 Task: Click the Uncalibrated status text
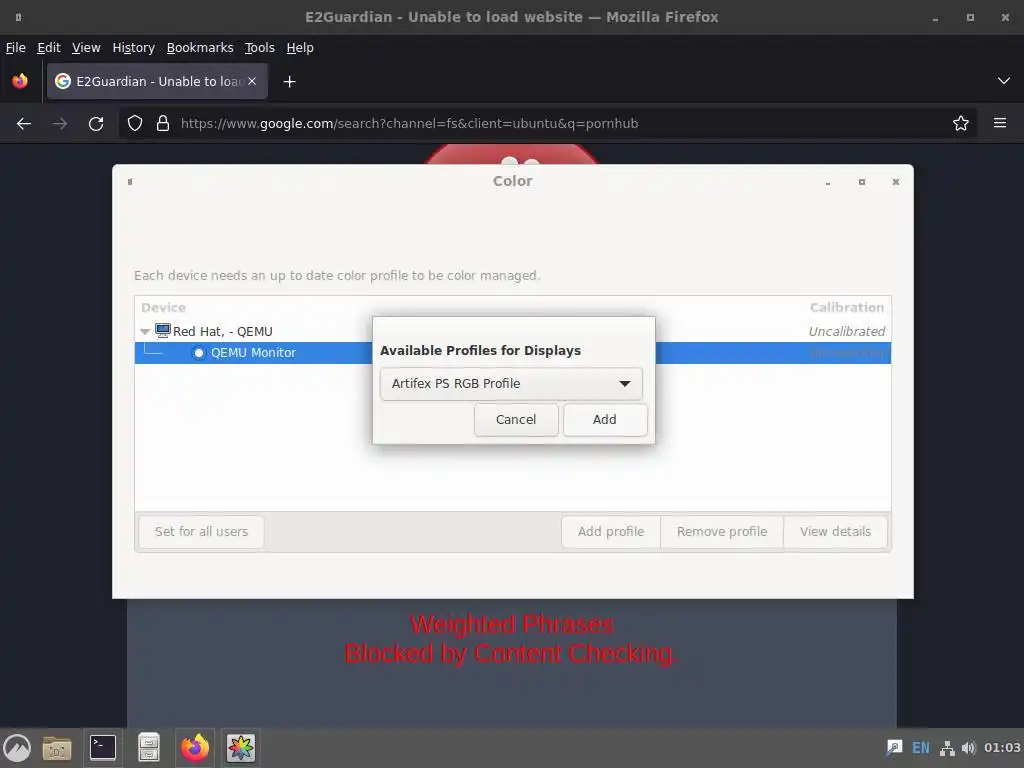coord(846,332)
